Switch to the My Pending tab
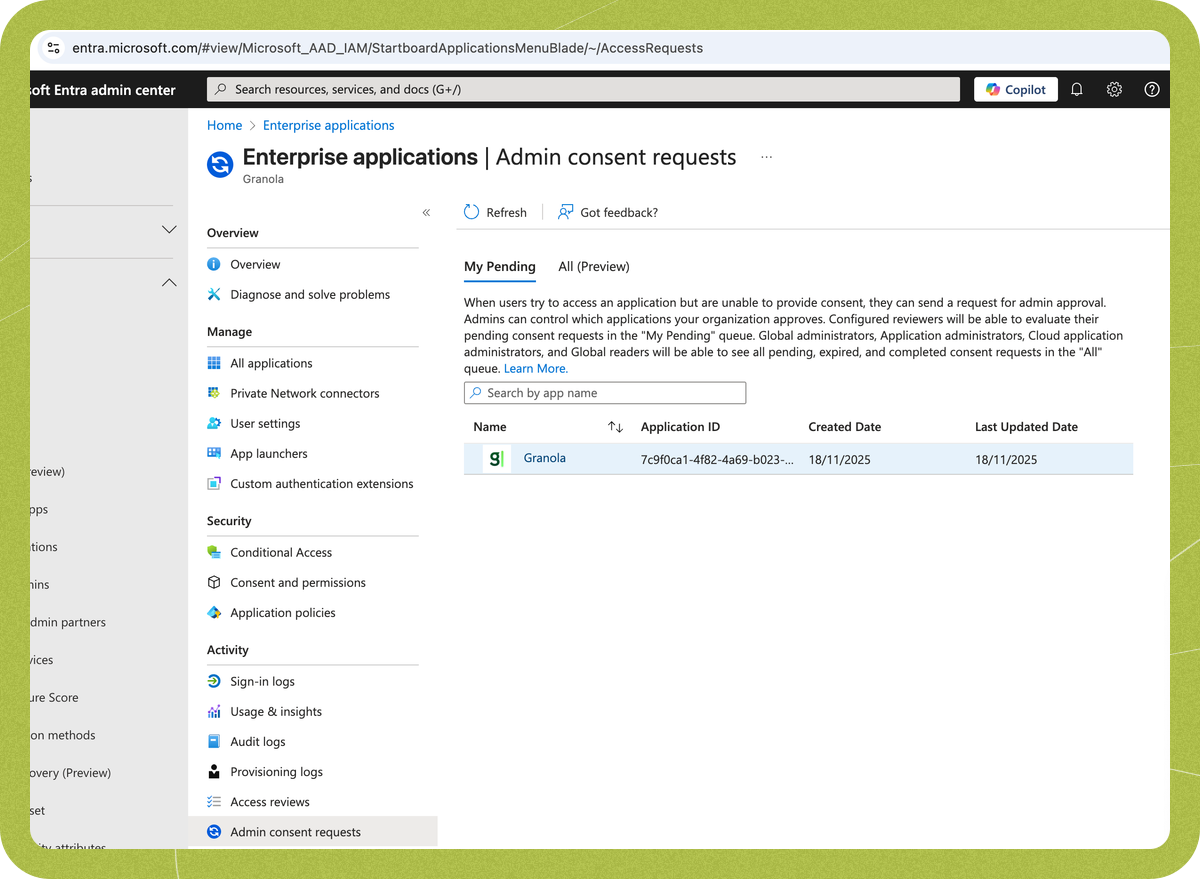Image resolution: width=1200 pixels, height=879 pixels. point(500,266)
